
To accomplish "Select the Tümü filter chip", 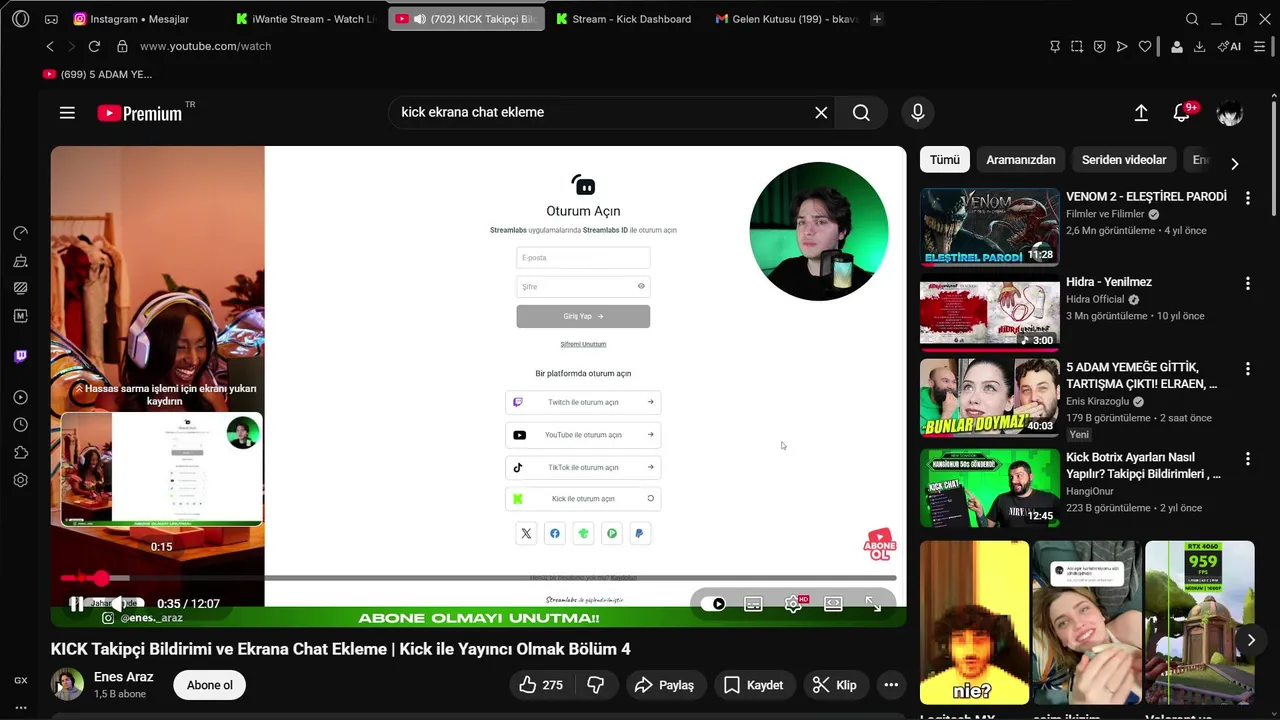I will click(945, 160).
